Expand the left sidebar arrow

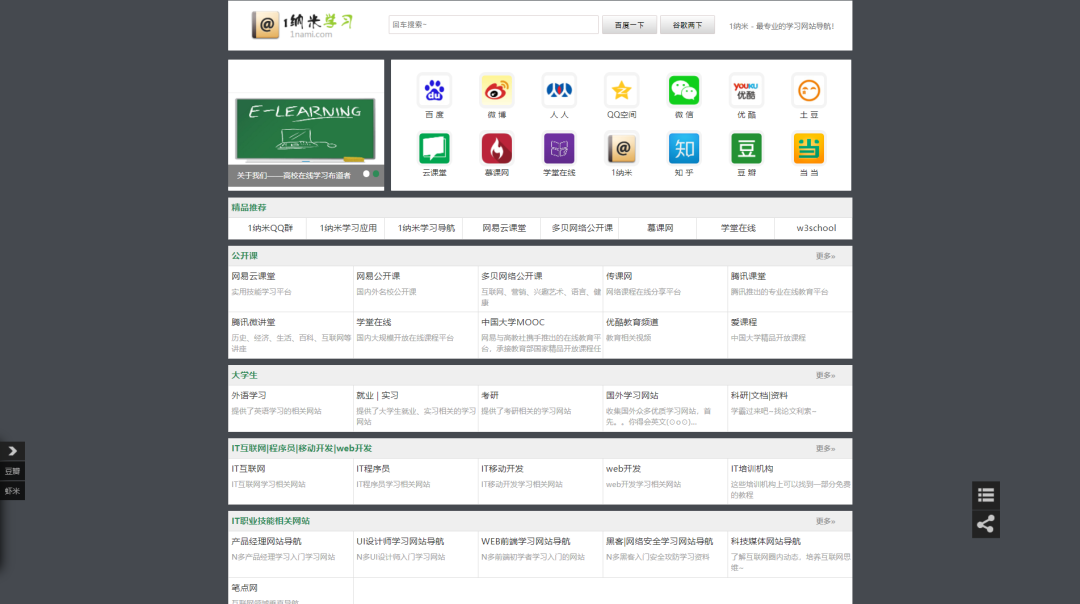point(12,451)
